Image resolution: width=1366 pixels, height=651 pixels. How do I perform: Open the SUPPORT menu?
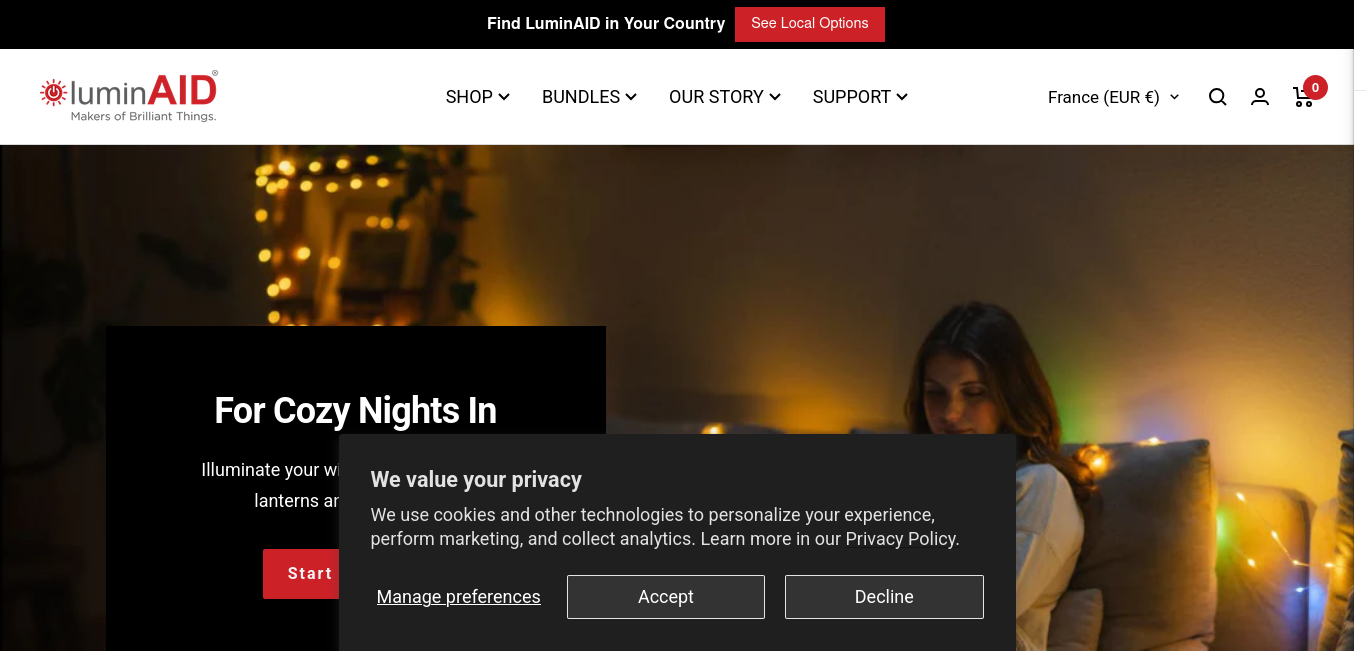pyautogui.click(x=860, y=97)
